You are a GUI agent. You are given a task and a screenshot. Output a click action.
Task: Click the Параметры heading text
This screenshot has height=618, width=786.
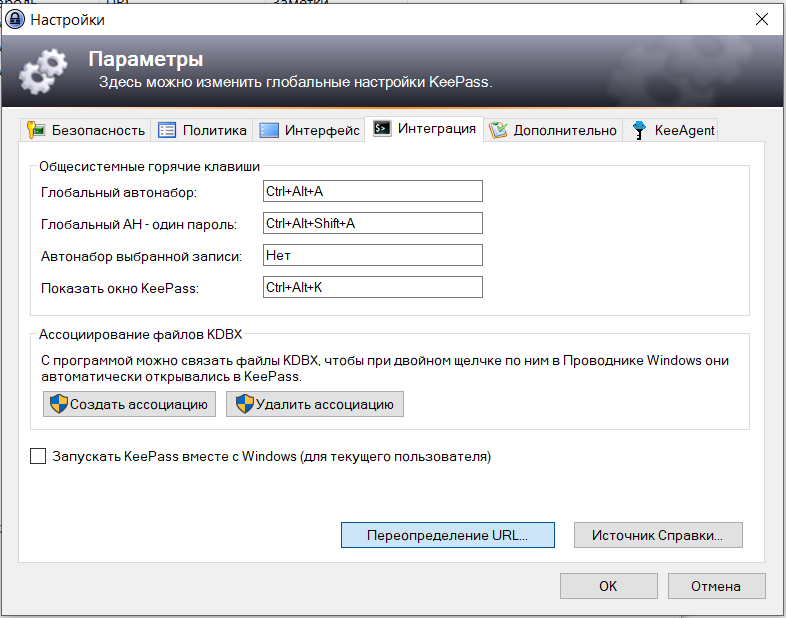(146, 60)
